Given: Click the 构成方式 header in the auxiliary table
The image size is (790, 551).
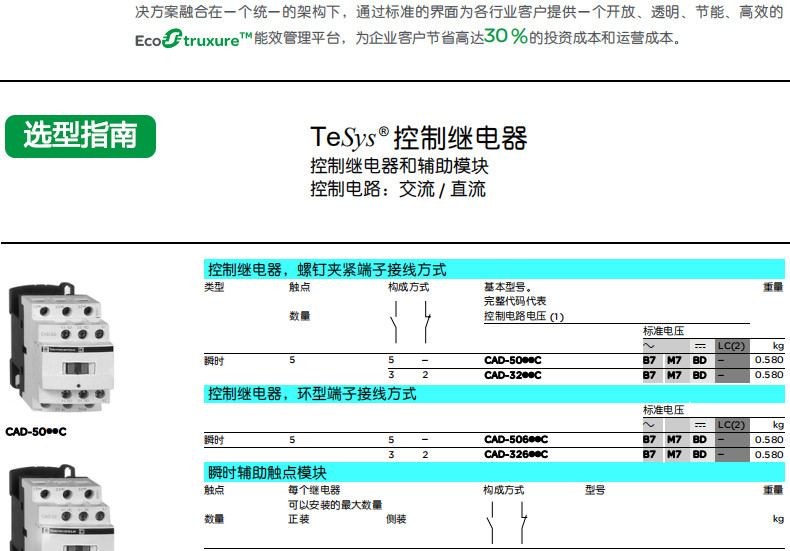Looking at the screenshot, I should click(x=503, y=490).
